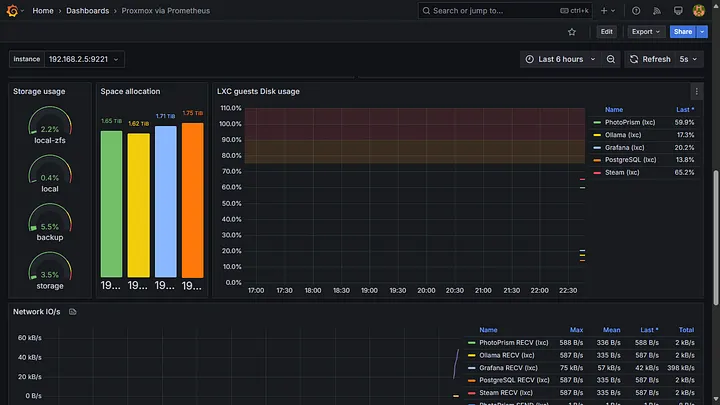
Task: Open the user avatar menu
Action: (698, 11)
